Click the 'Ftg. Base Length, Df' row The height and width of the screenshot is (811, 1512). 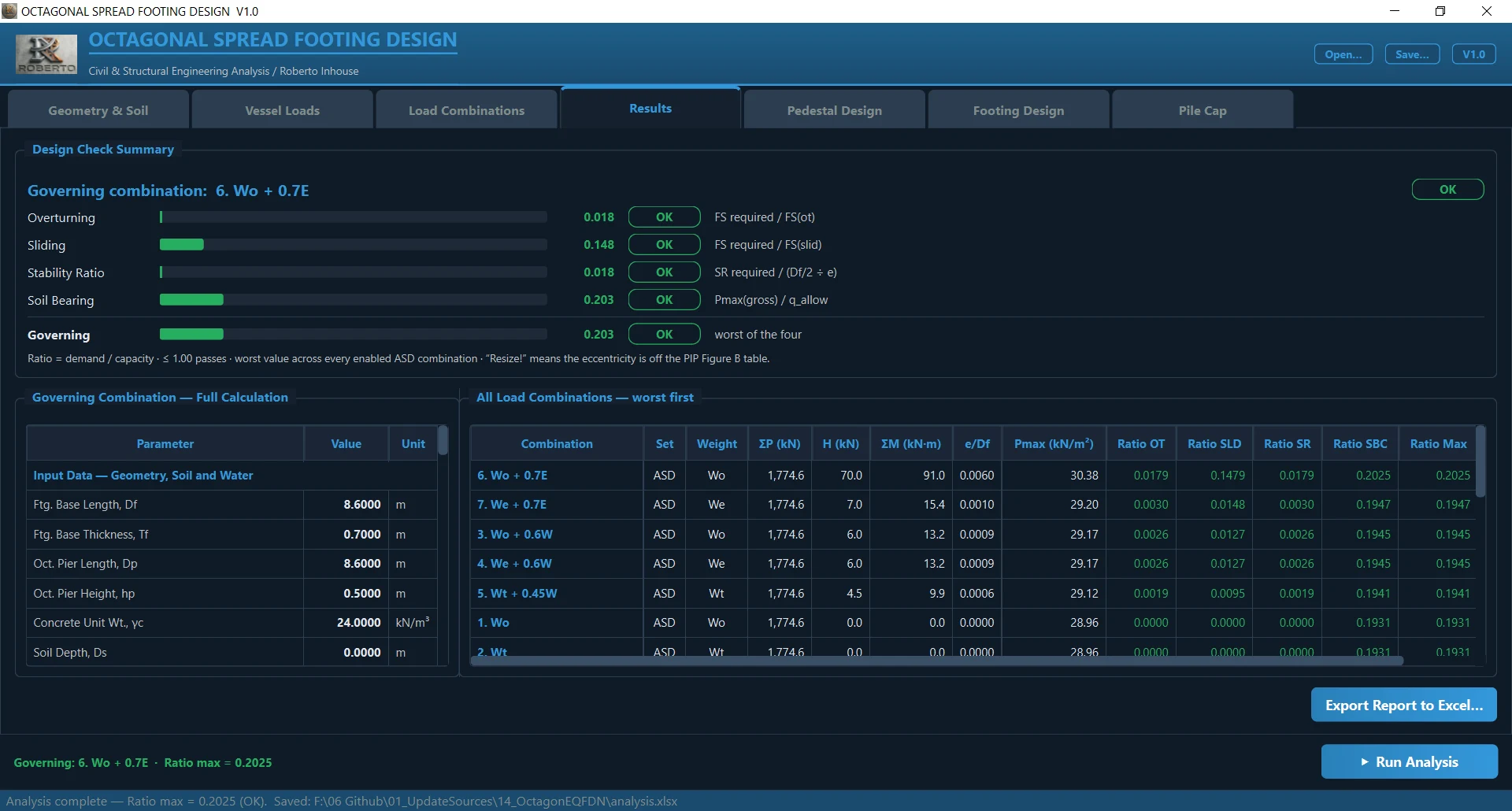(x=232, y=505)
